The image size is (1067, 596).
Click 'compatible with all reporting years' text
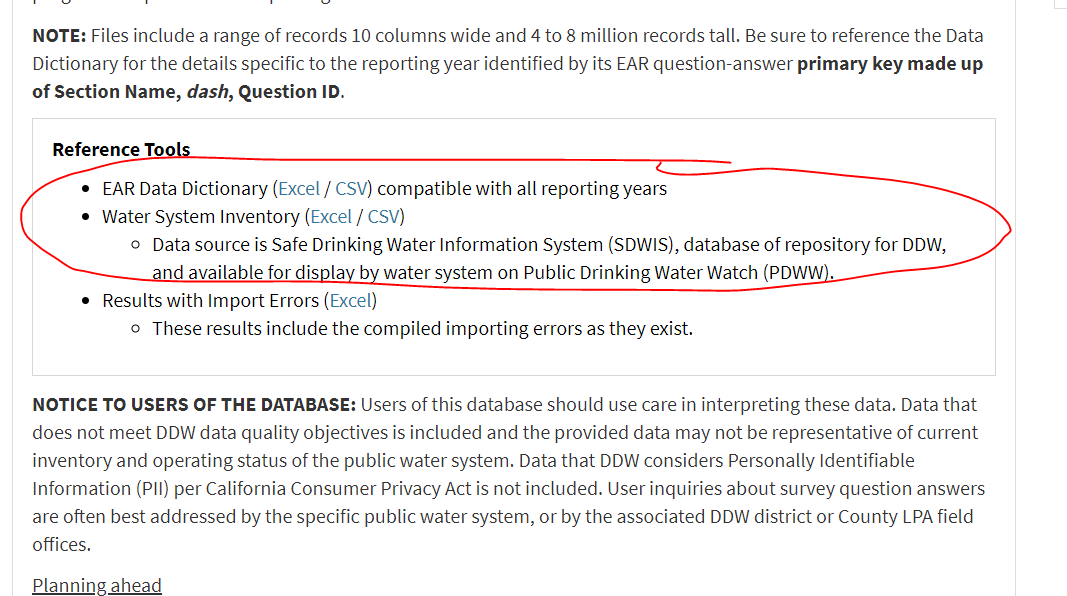[522, 188]
